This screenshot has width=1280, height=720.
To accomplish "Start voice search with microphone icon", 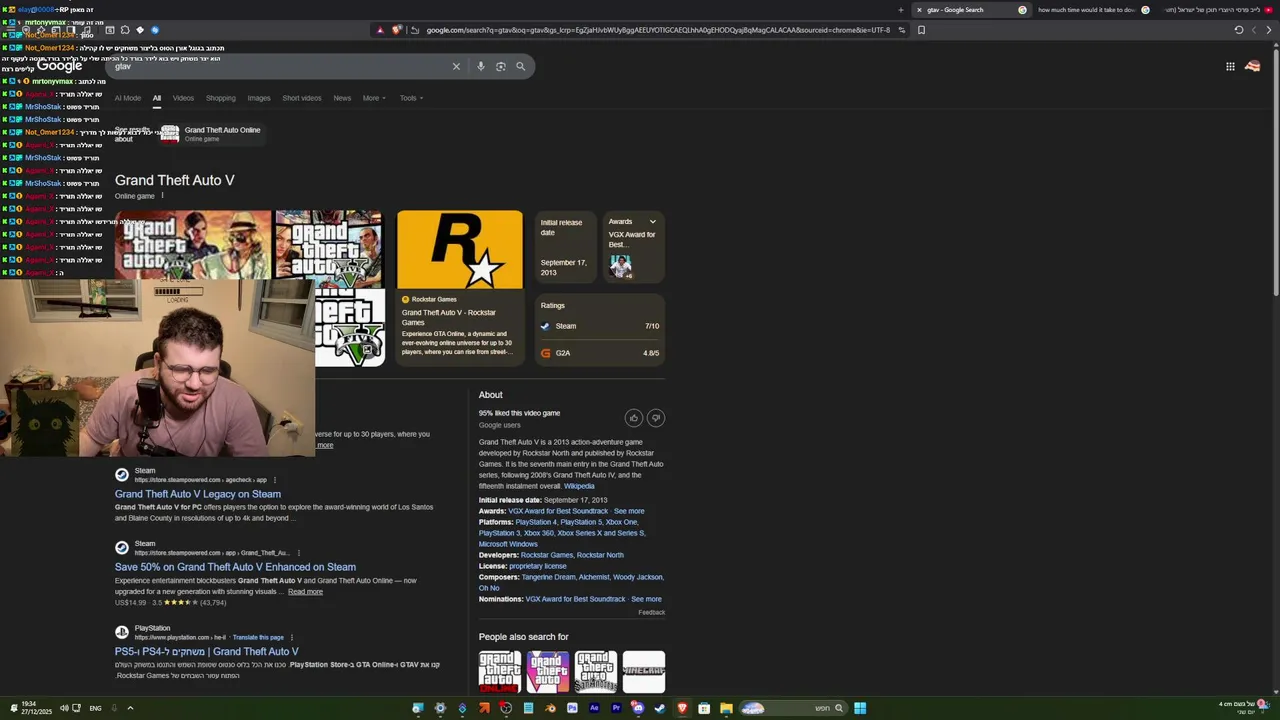I will (x=481, y=66).
